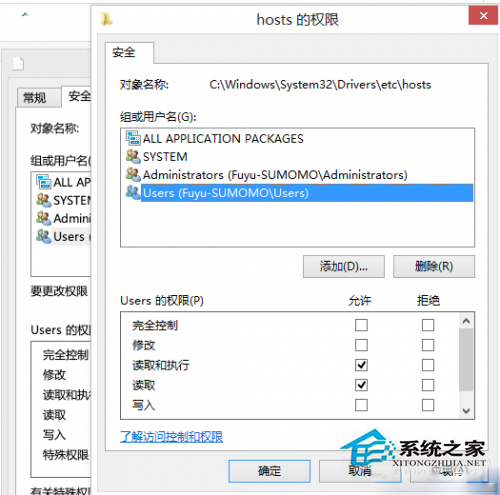Check Deny for 读取 permission
The image size is (500, 495).
click(428, 385)
